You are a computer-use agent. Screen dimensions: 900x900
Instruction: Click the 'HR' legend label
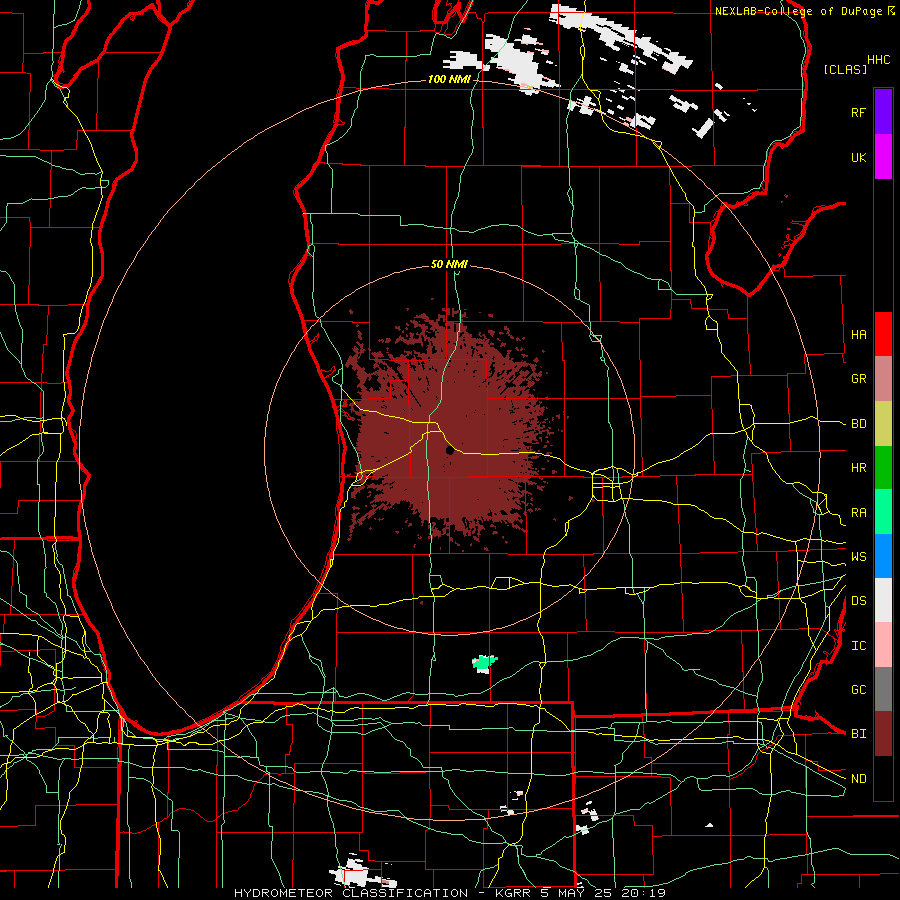point(858,468)
